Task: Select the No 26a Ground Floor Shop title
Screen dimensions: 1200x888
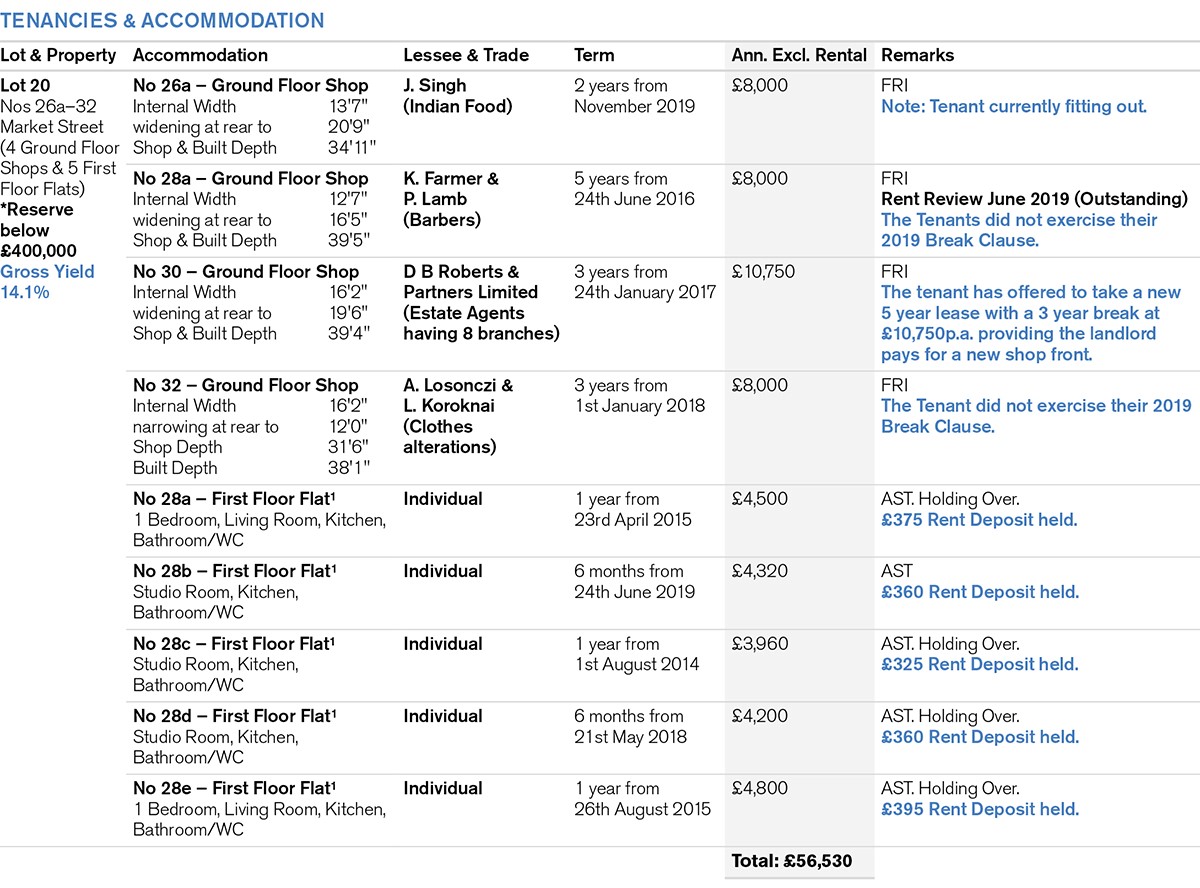Action: [250, 85]
